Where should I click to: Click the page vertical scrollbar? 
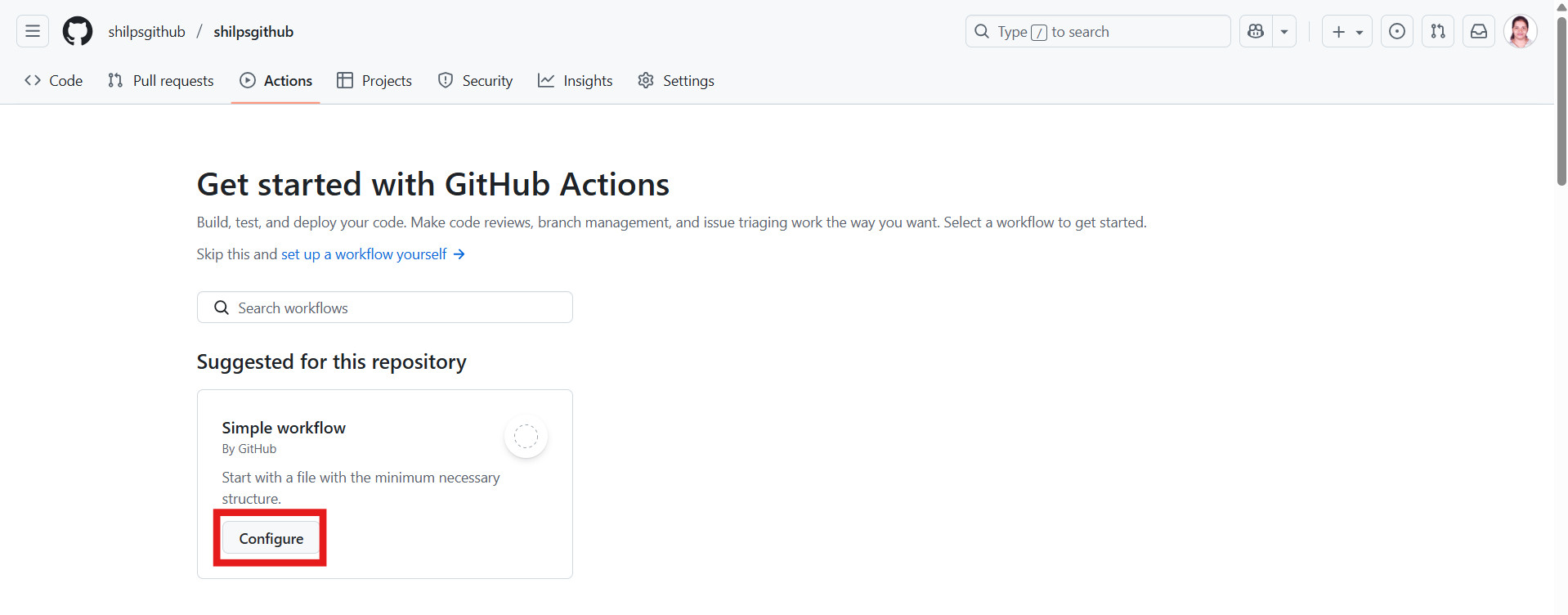tap(1561, 98)
